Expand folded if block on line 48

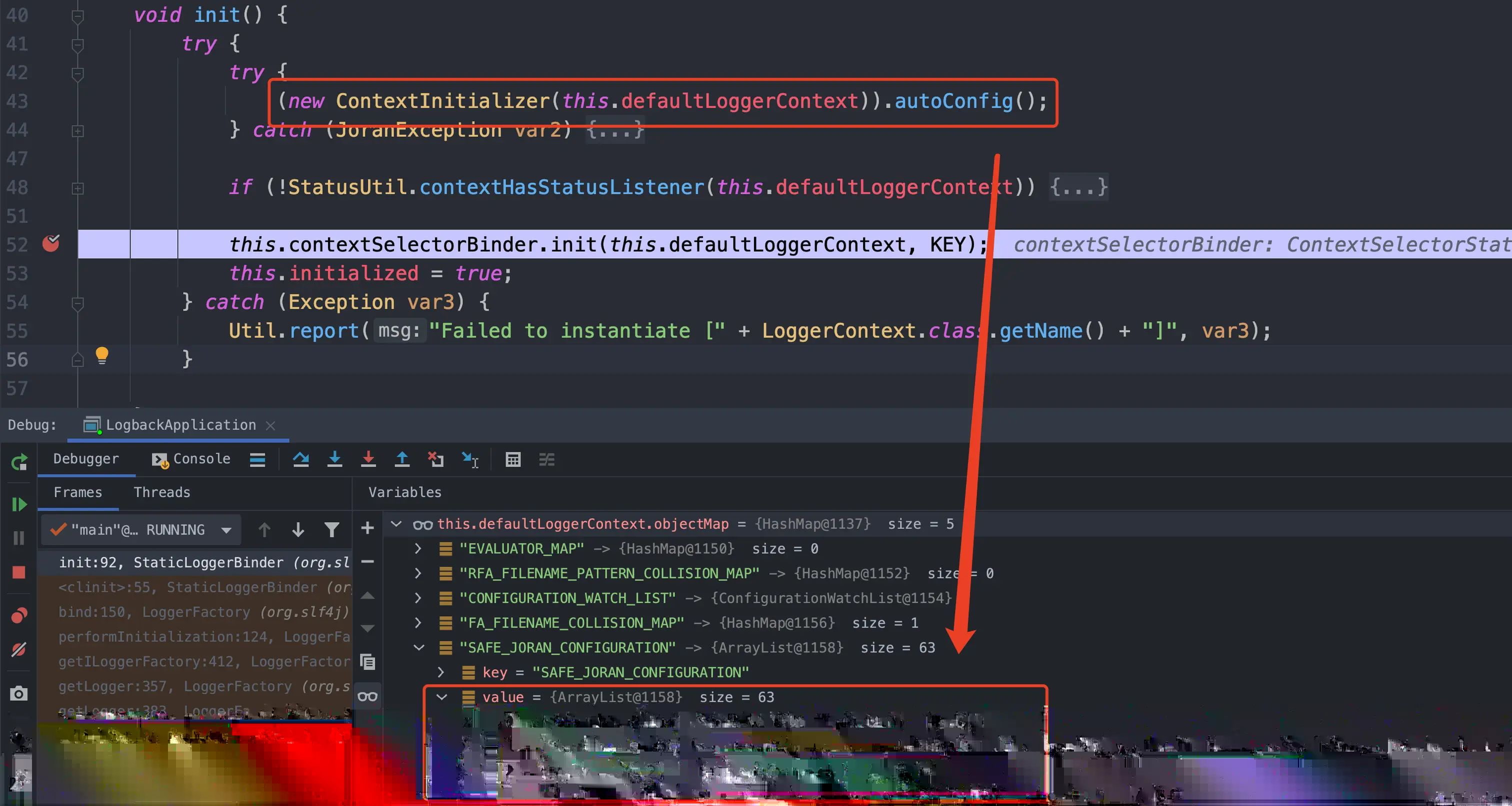coord(77,188)
